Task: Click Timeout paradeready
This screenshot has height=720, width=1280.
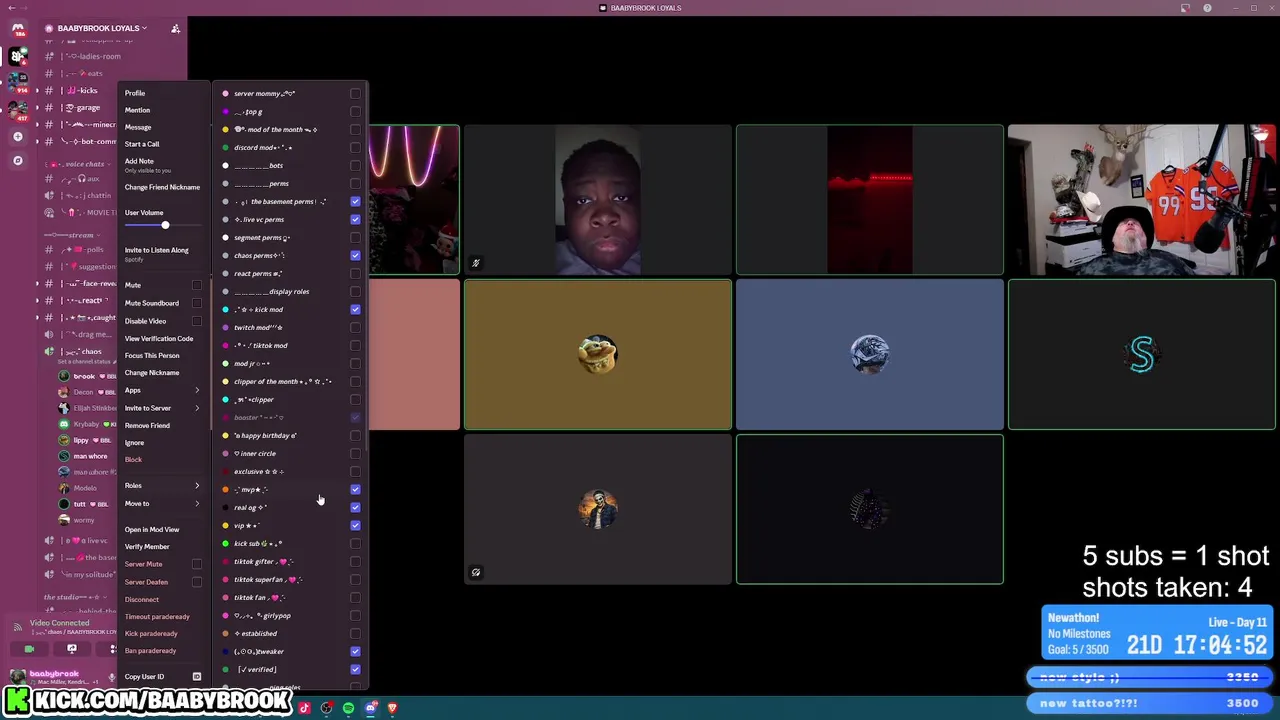Action: point(162,616)
